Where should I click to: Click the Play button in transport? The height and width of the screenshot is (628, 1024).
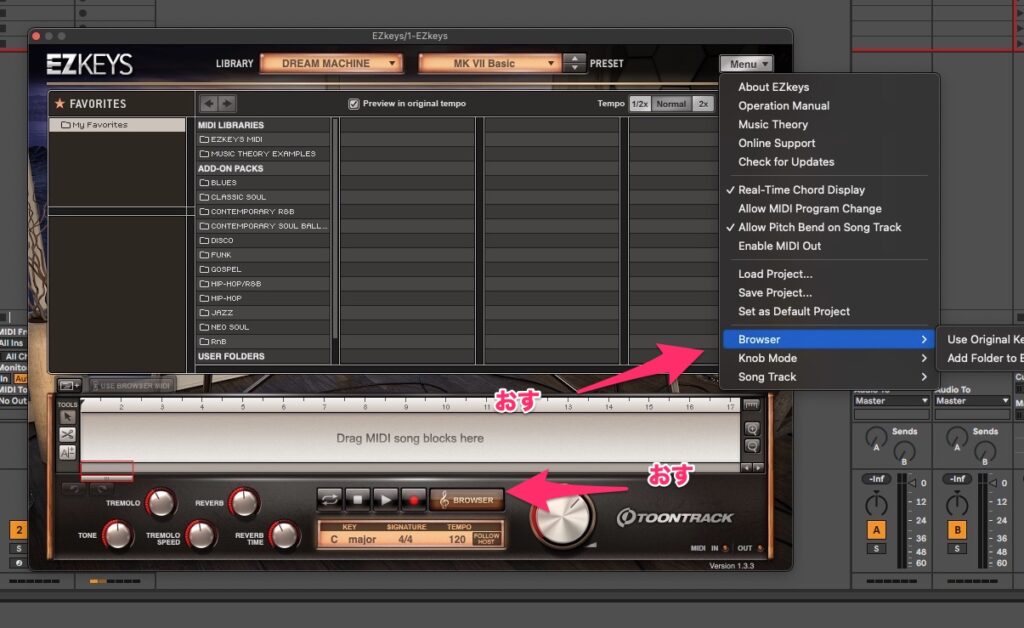385,498
